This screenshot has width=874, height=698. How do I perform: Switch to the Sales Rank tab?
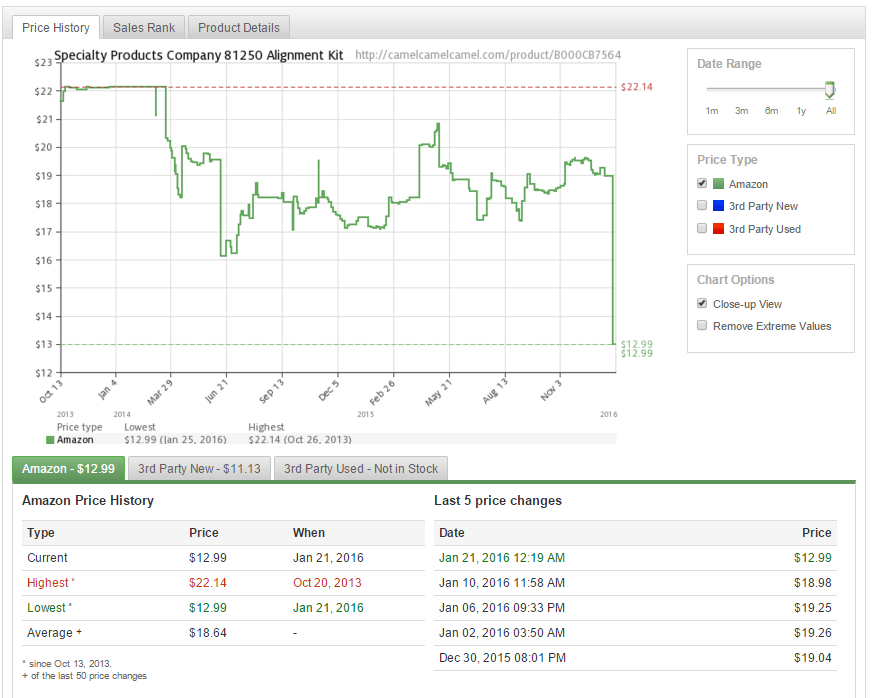point(144,28)
